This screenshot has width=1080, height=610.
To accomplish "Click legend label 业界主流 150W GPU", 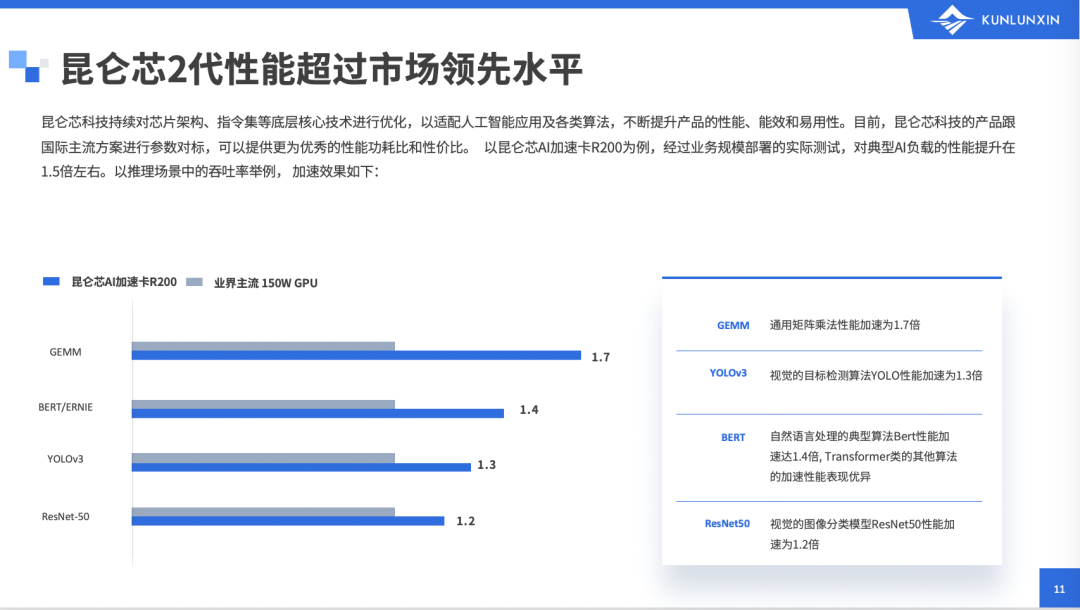I will 265,283.
